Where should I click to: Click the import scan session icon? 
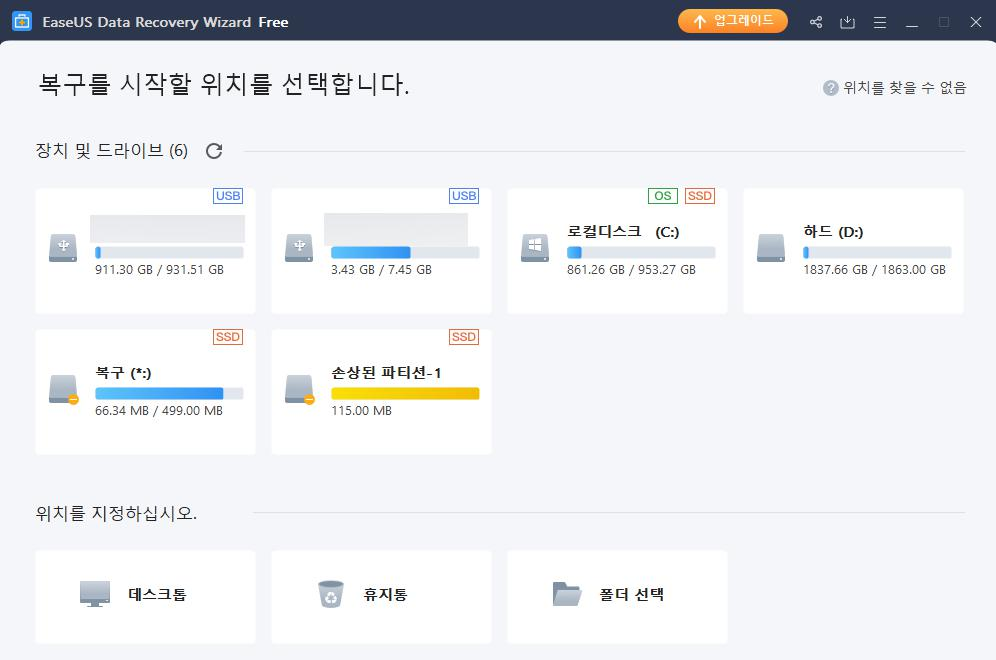(x=847, y=22)
